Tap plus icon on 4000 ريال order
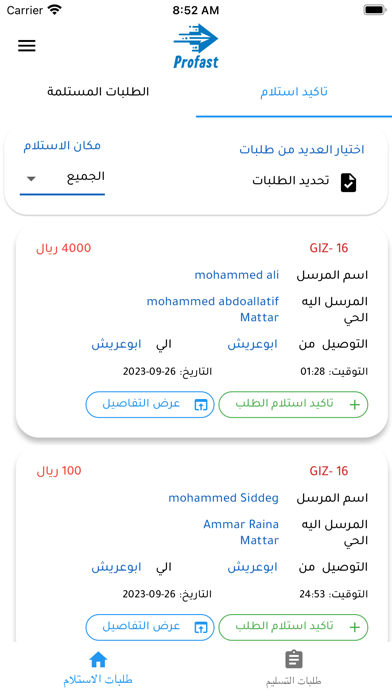 tap(354, 404)
